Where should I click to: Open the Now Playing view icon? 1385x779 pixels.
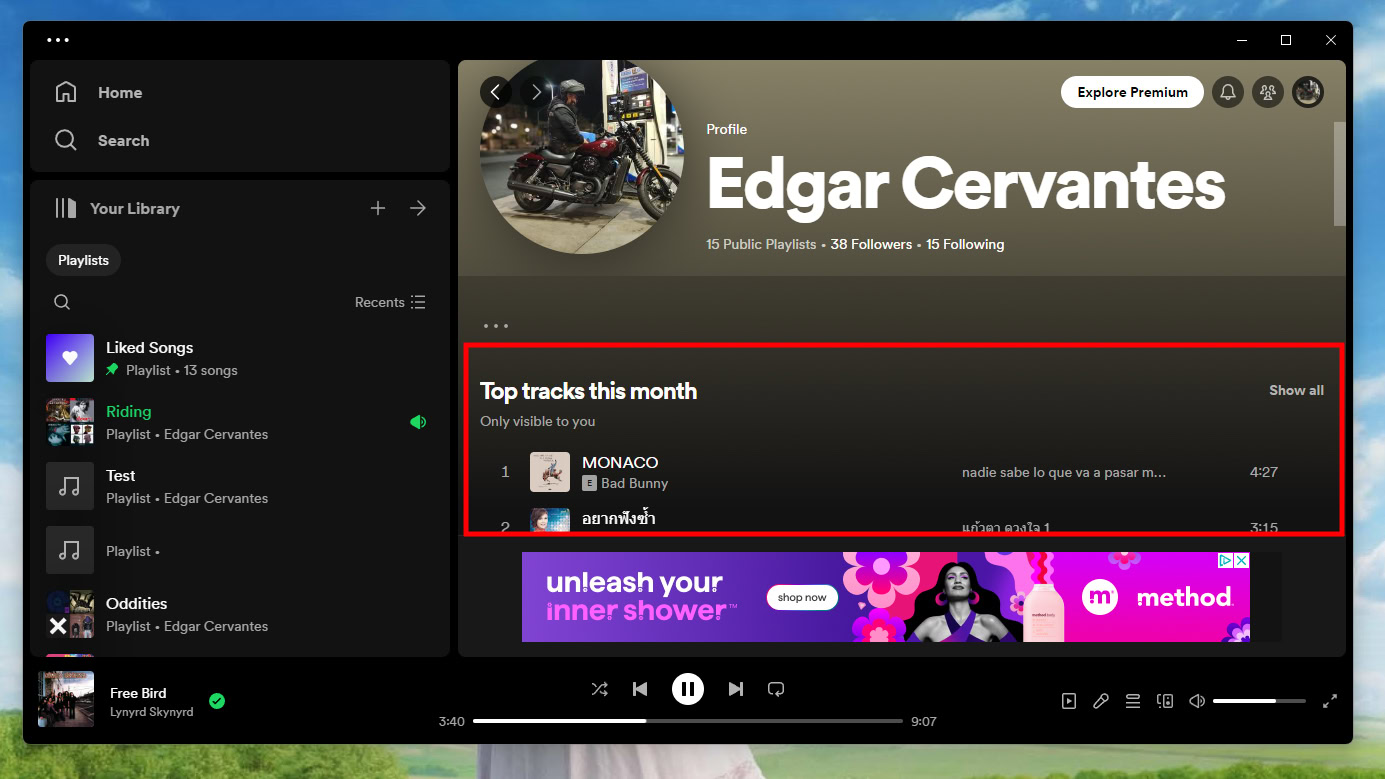click(1069, 701)
